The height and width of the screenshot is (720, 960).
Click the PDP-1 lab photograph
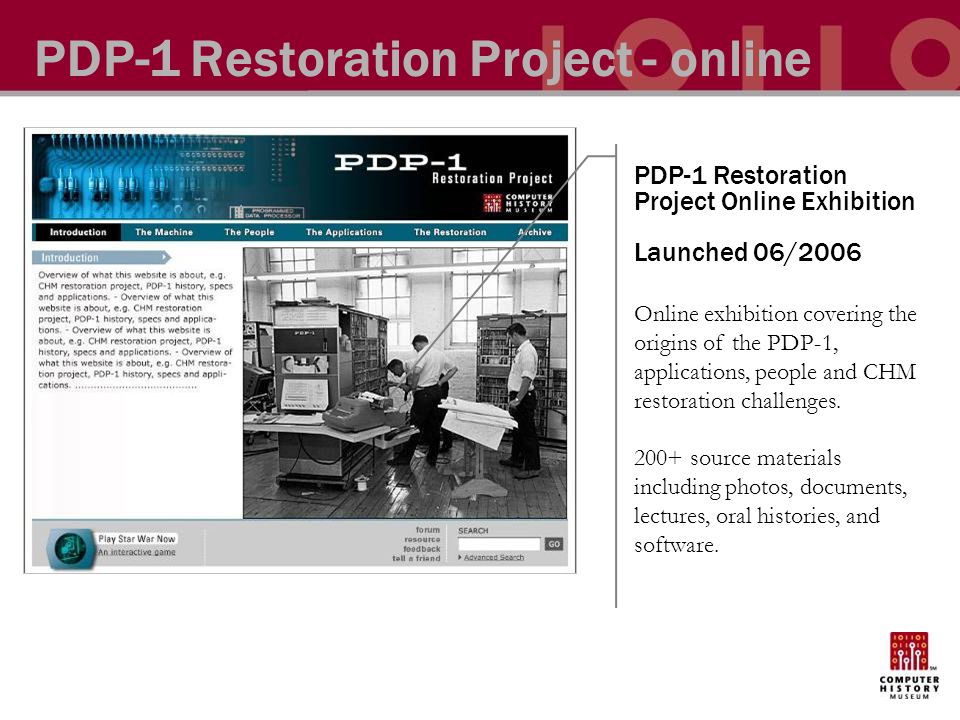(405, 383)
